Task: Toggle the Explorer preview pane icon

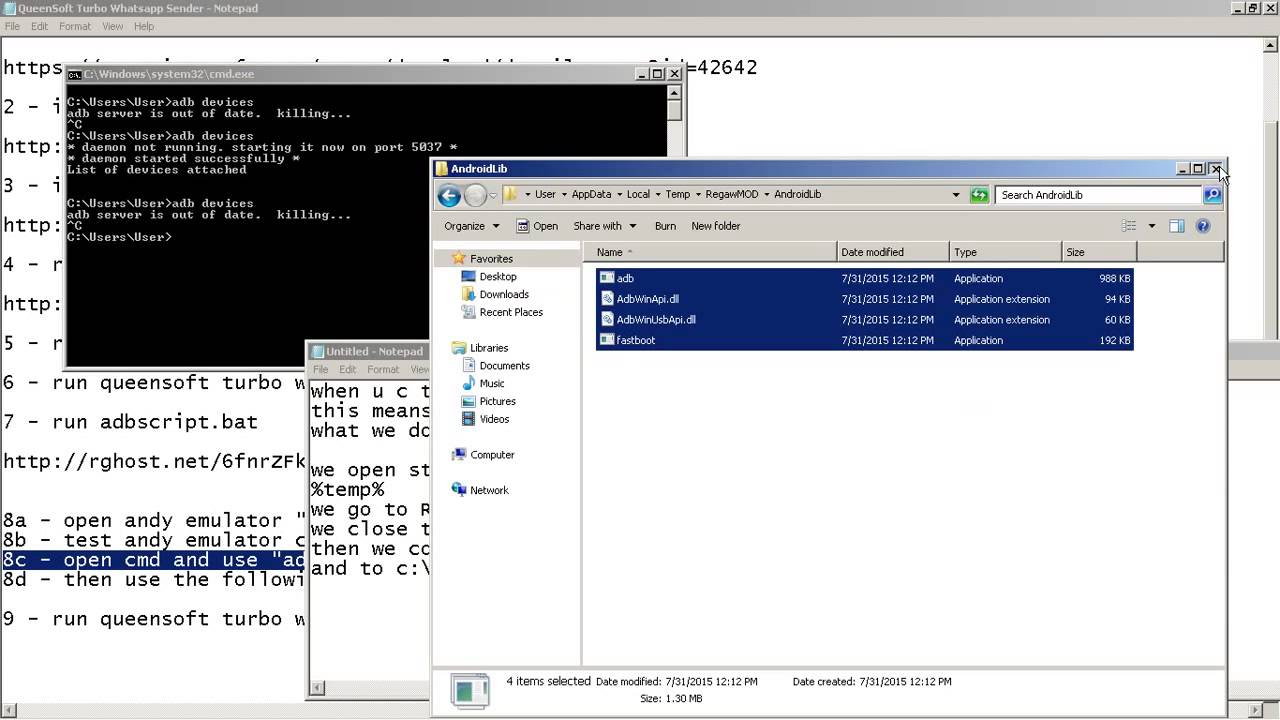Action: pos(1177,226)
